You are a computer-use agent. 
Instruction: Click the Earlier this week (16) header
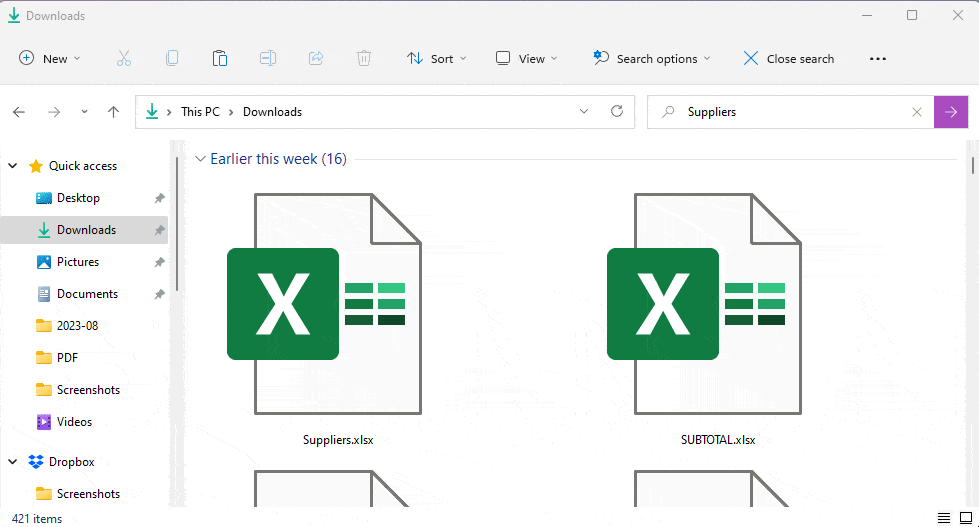278,159
